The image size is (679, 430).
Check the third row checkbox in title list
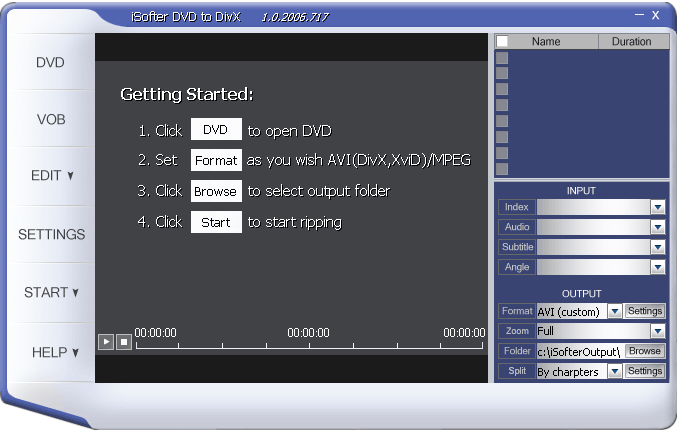[x=502, y=89]
